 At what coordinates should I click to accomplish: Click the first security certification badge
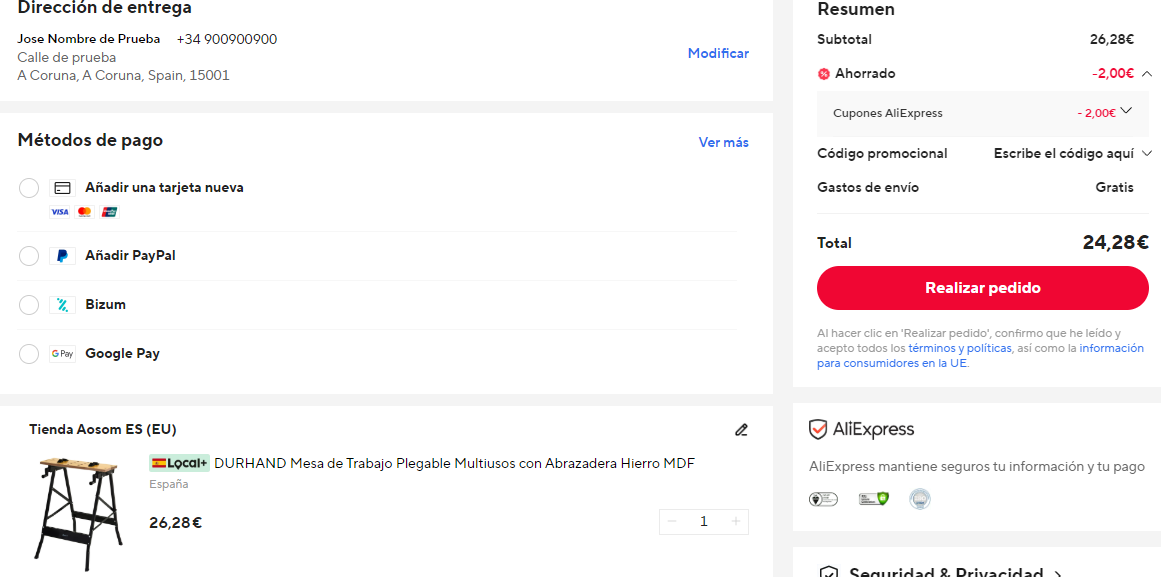point(823,499)
